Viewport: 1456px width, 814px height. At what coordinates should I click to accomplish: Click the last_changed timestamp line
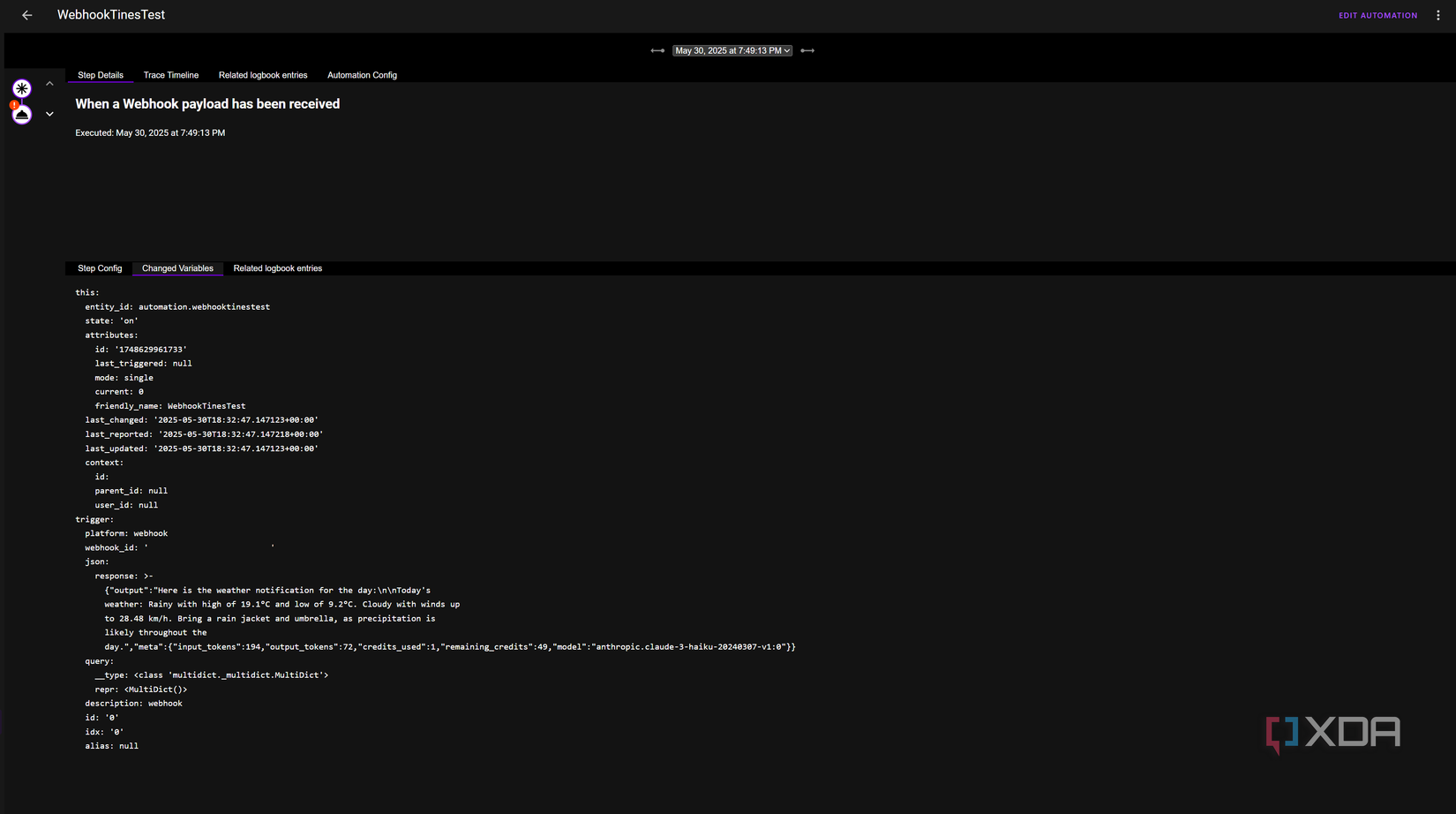pos(201,420)
